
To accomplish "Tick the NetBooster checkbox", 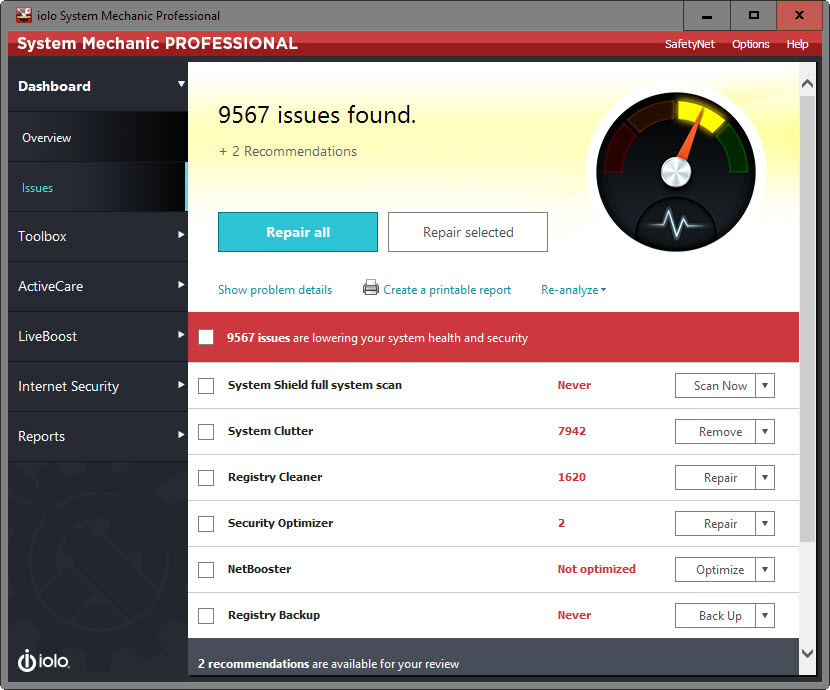I will 206,570.
